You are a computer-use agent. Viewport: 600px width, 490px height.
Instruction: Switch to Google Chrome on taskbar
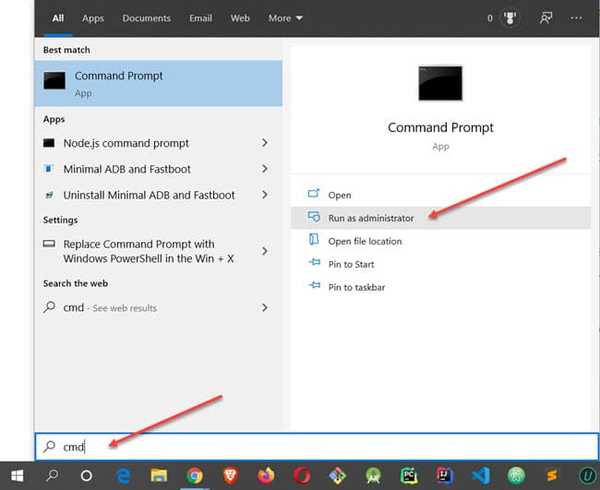point(195,476)
